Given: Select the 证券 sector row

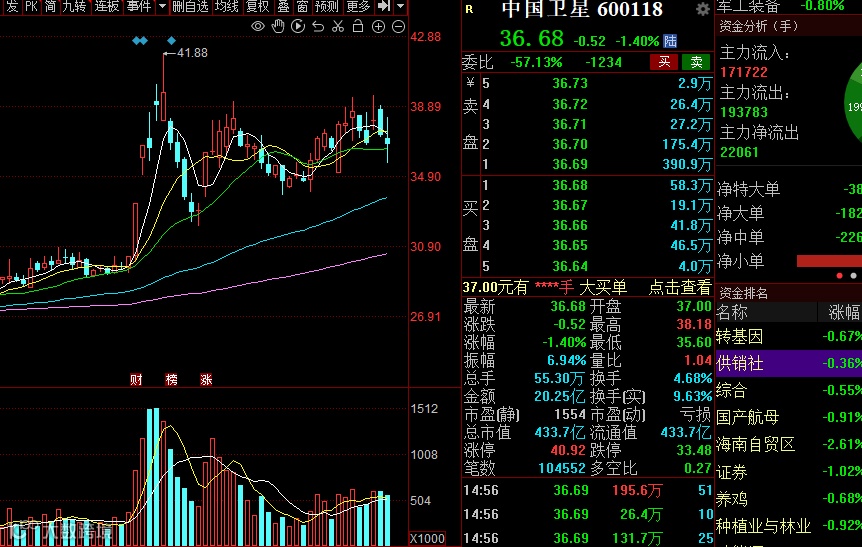Looking at the screenshot, I should 788,472.
